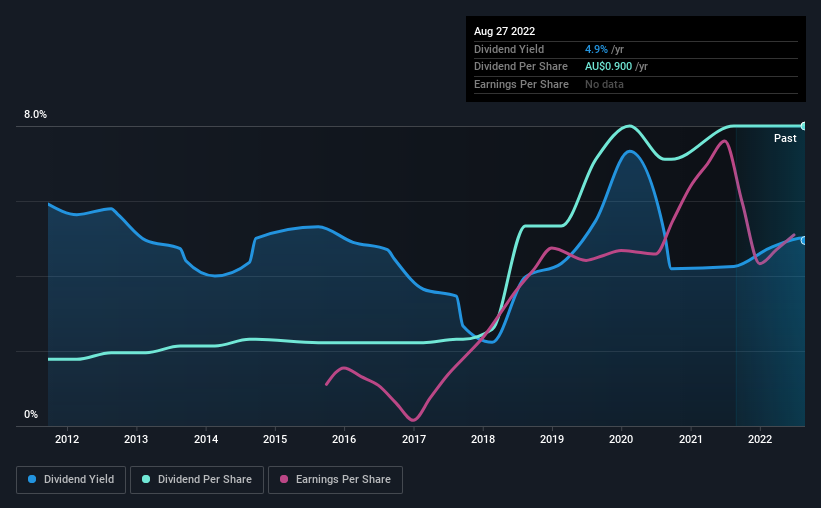821x508 pixels.
Task: Click the teal Dividend Per Share legend dot
Action: tap(146, 479)
